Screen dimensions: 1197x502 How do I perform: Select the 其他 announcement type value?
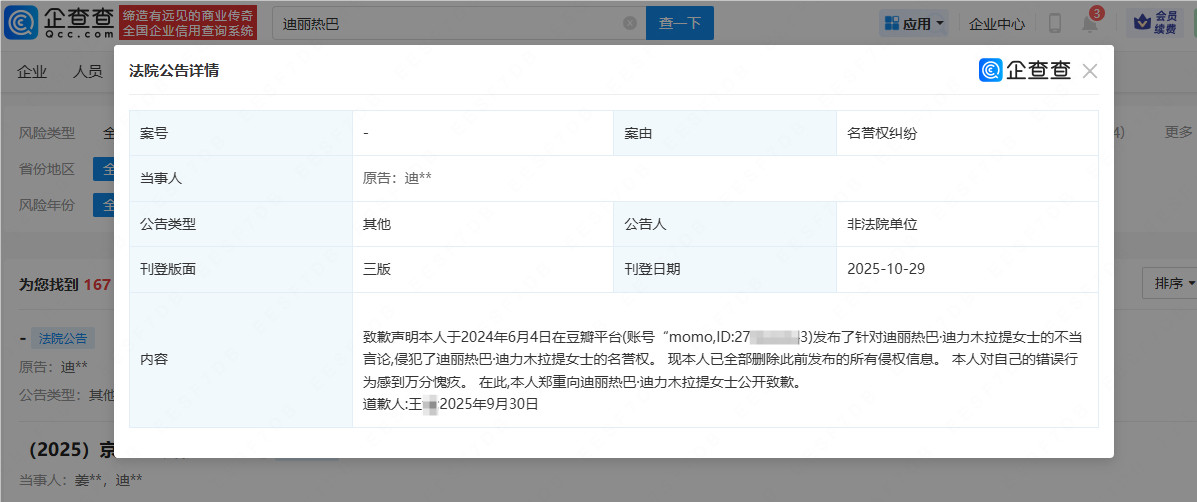coord(377,224)
